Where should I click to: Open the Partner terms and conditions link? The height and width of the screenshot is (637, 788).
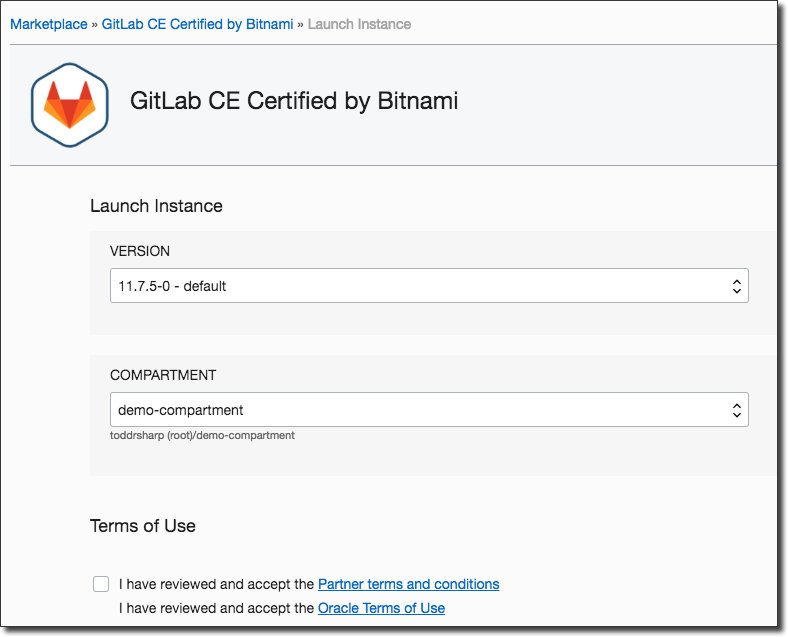point(408,584)
